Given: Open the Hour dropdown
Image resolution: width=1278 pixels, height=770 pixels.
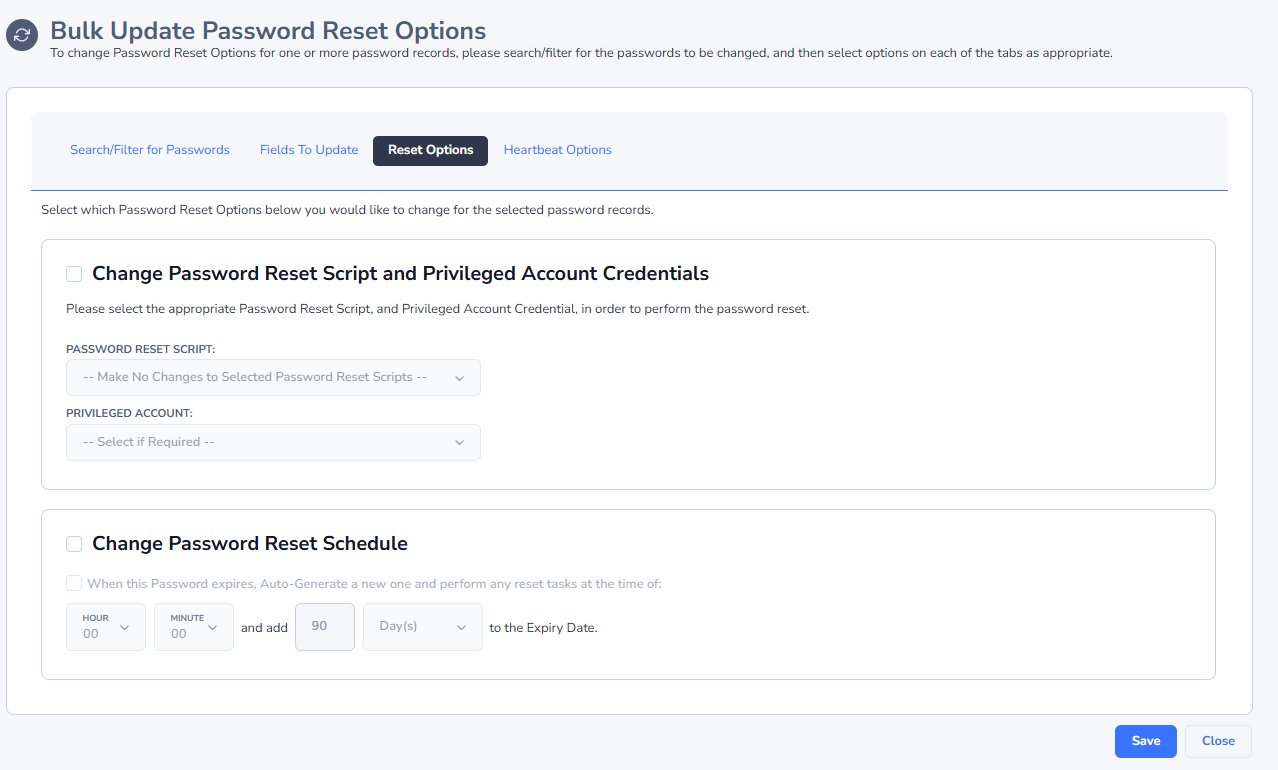Looking at the screenshot, I should (106, 627).
